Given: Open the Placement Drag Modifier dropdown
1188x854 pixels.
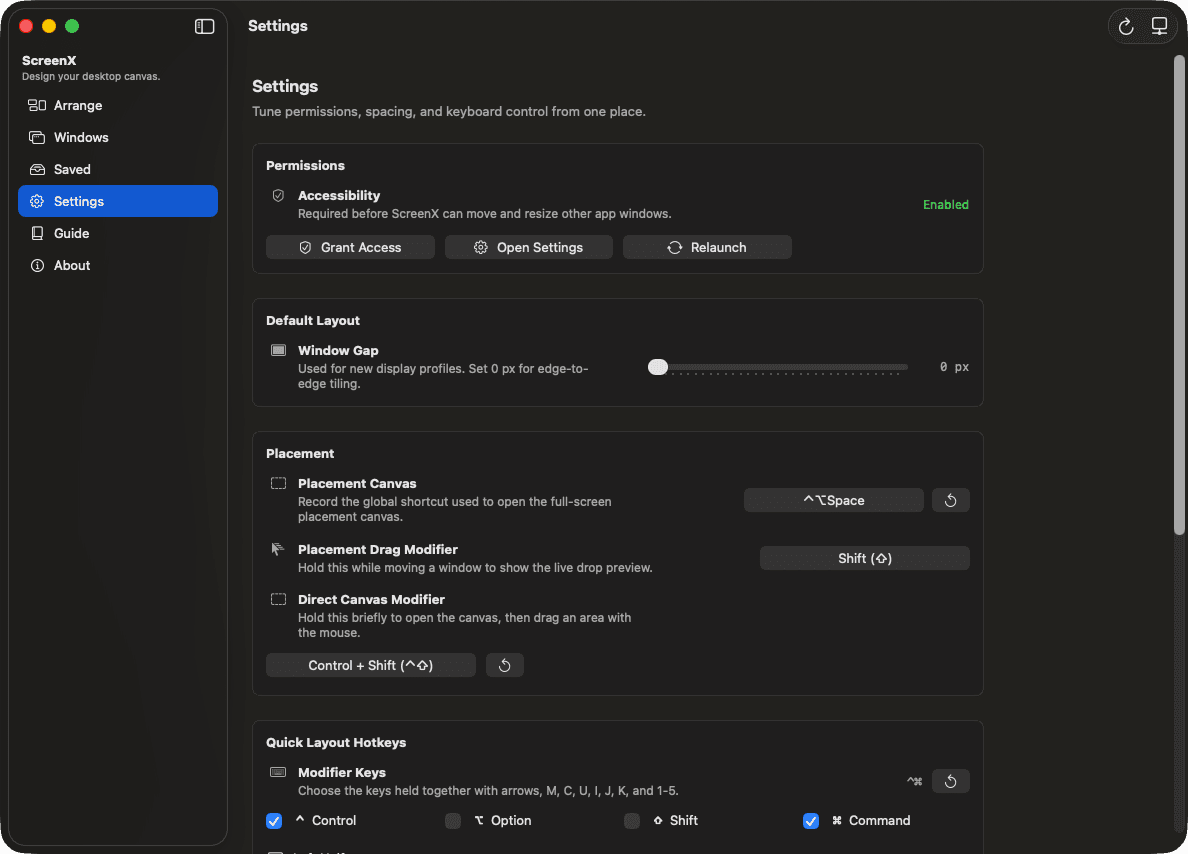Looking at the screenshot, I should point(864,558).
